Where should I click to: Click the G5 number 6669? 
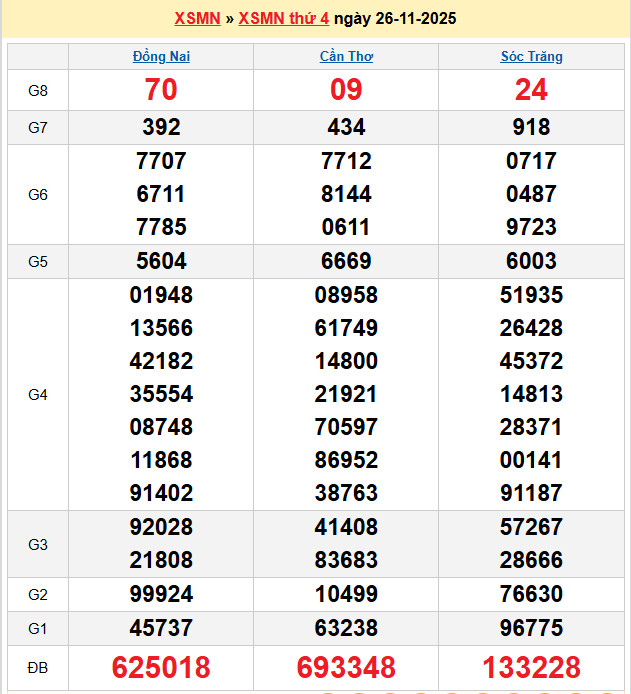(x=346, y=261)
